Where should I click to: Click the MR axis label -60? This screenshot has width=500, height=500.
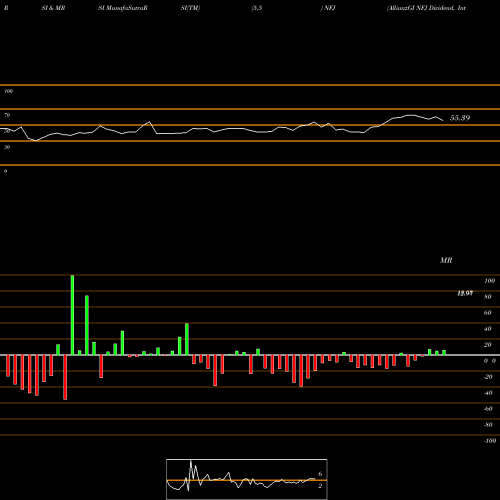click(x=488, y=409)
